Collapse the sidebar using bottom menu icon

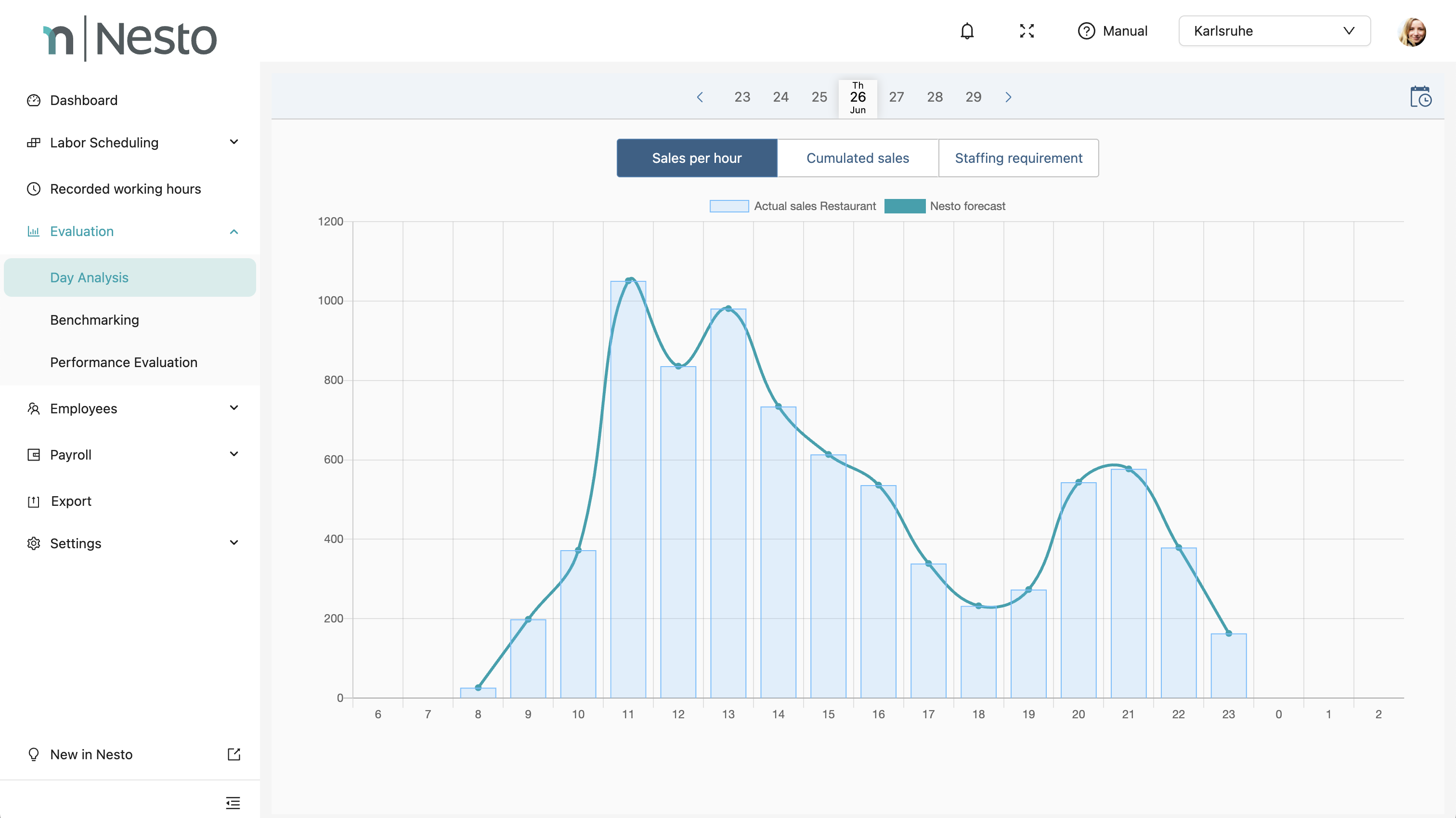pos(233,802)
